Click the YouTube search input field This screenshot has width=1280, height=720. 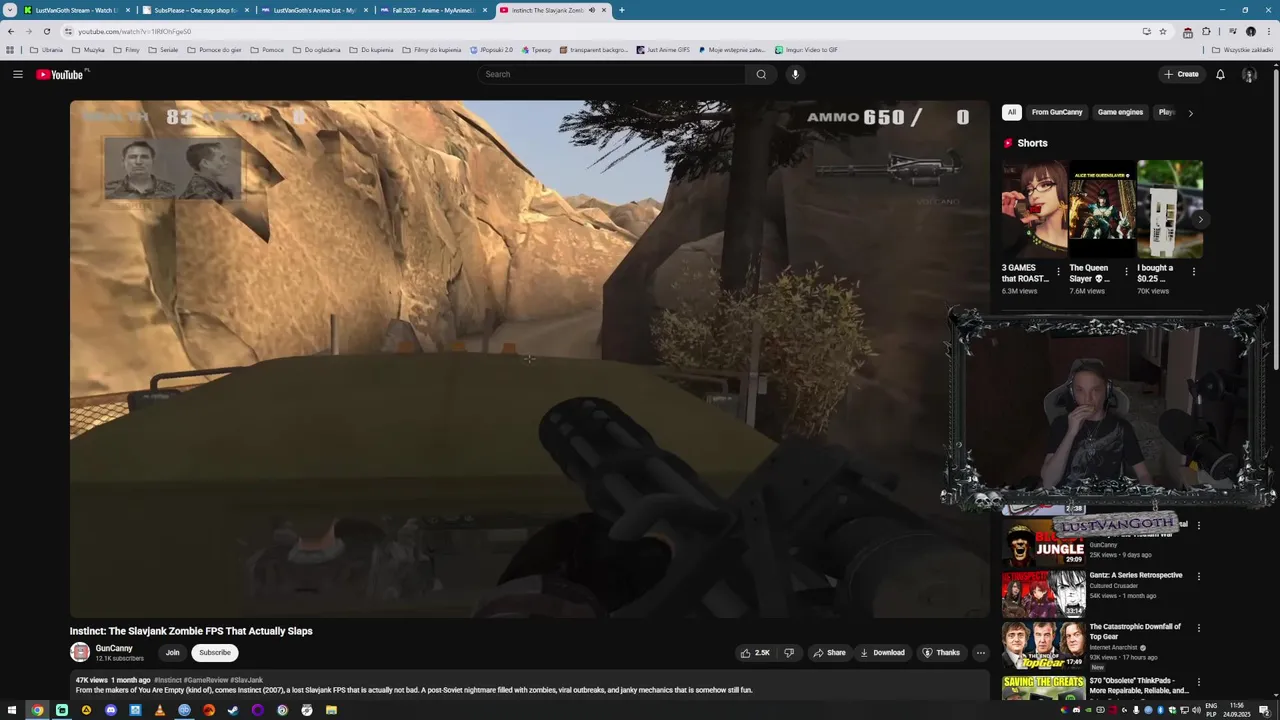click(x=611, y=74)
